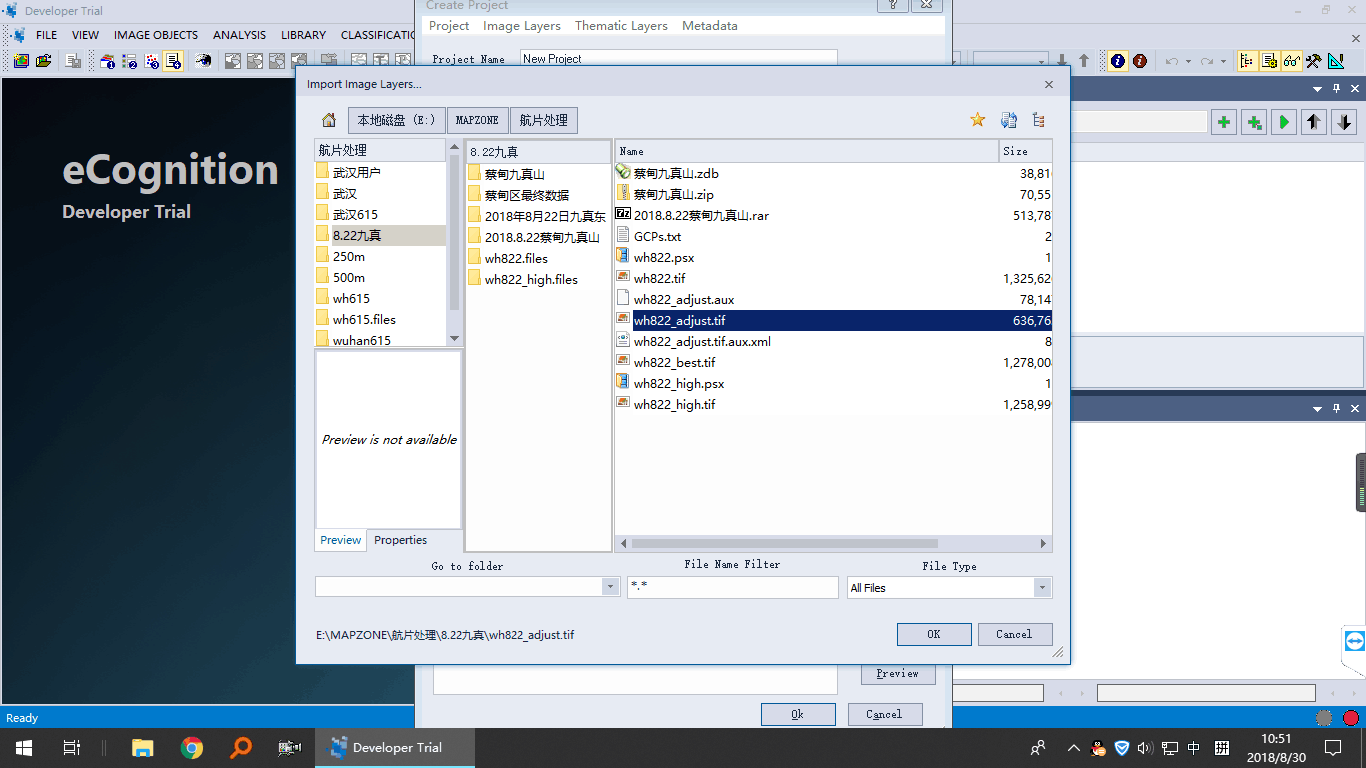This screenshot has height=768, width=1366.
Task: Select the view settings mode 1 icon
Action: [107, 61]
